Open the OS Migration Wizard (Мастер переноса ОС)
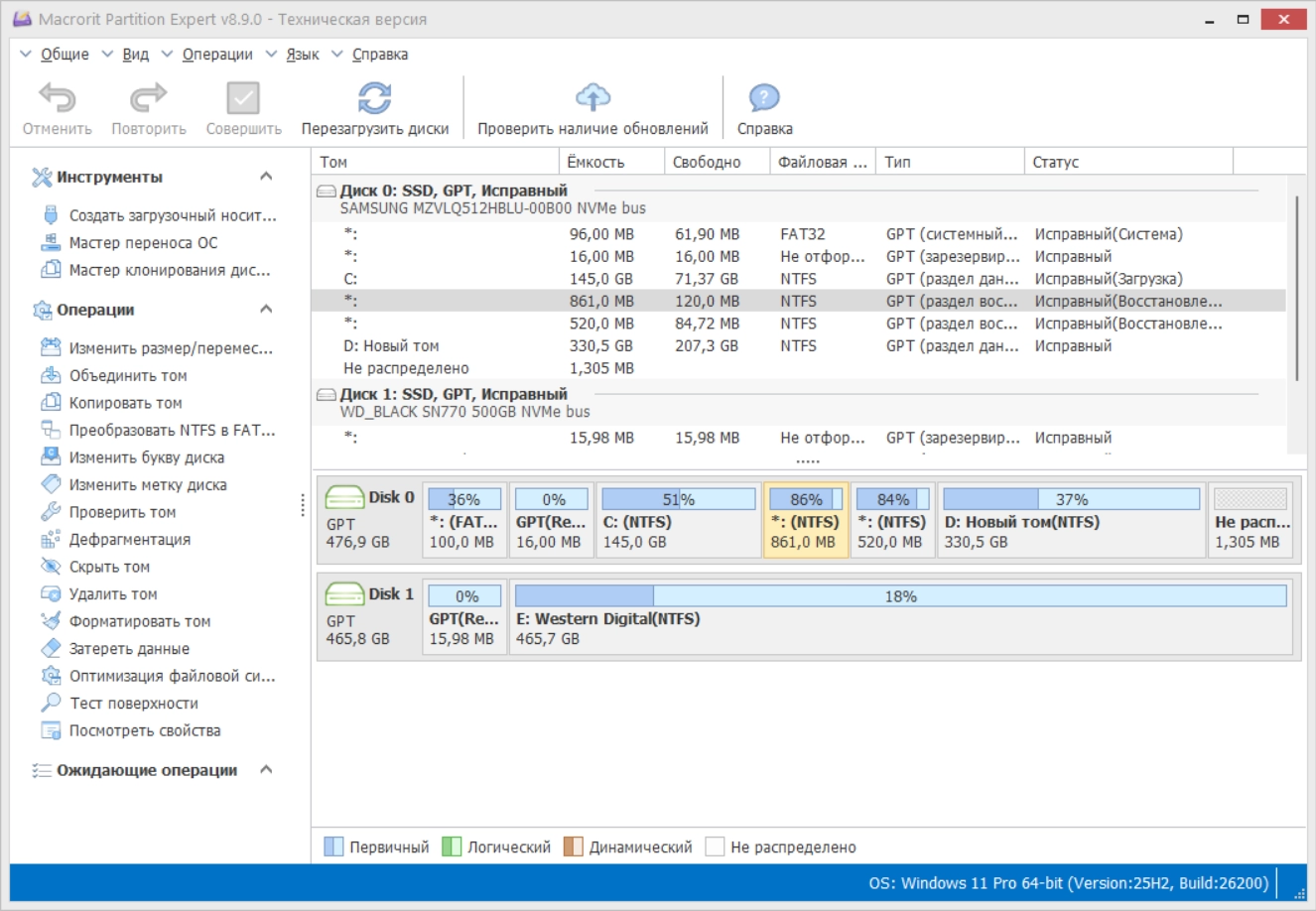 [143, 243]
